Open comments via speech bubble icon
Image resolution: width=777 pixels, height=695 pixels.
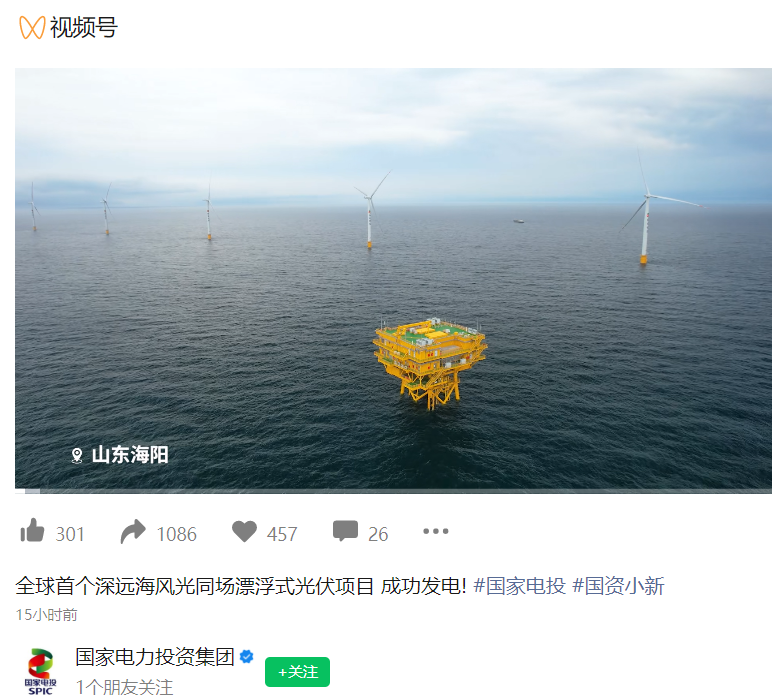tap(345, 532)
